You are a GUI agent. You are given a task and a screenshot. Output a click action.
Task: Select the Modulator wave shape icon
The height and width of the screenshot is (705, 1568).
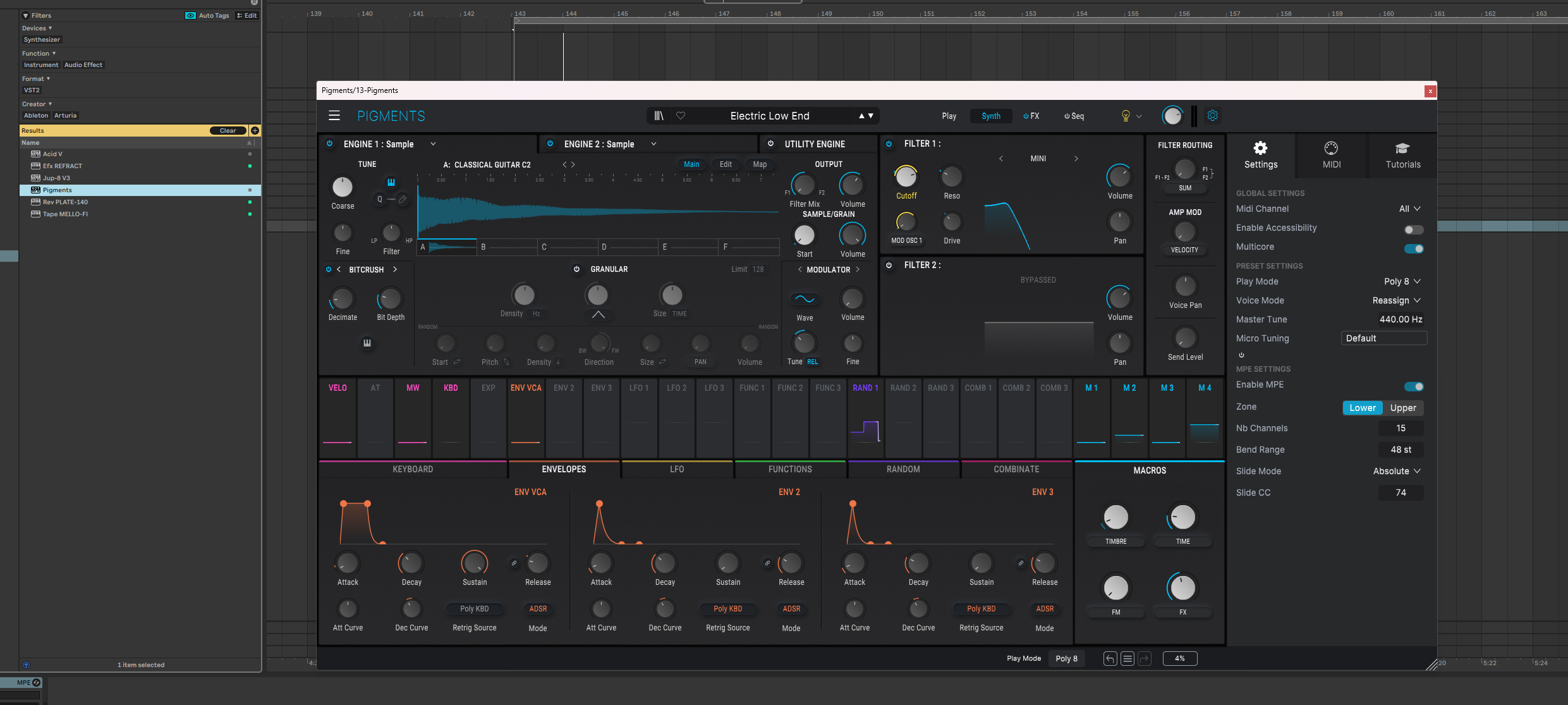click(805, 299)
